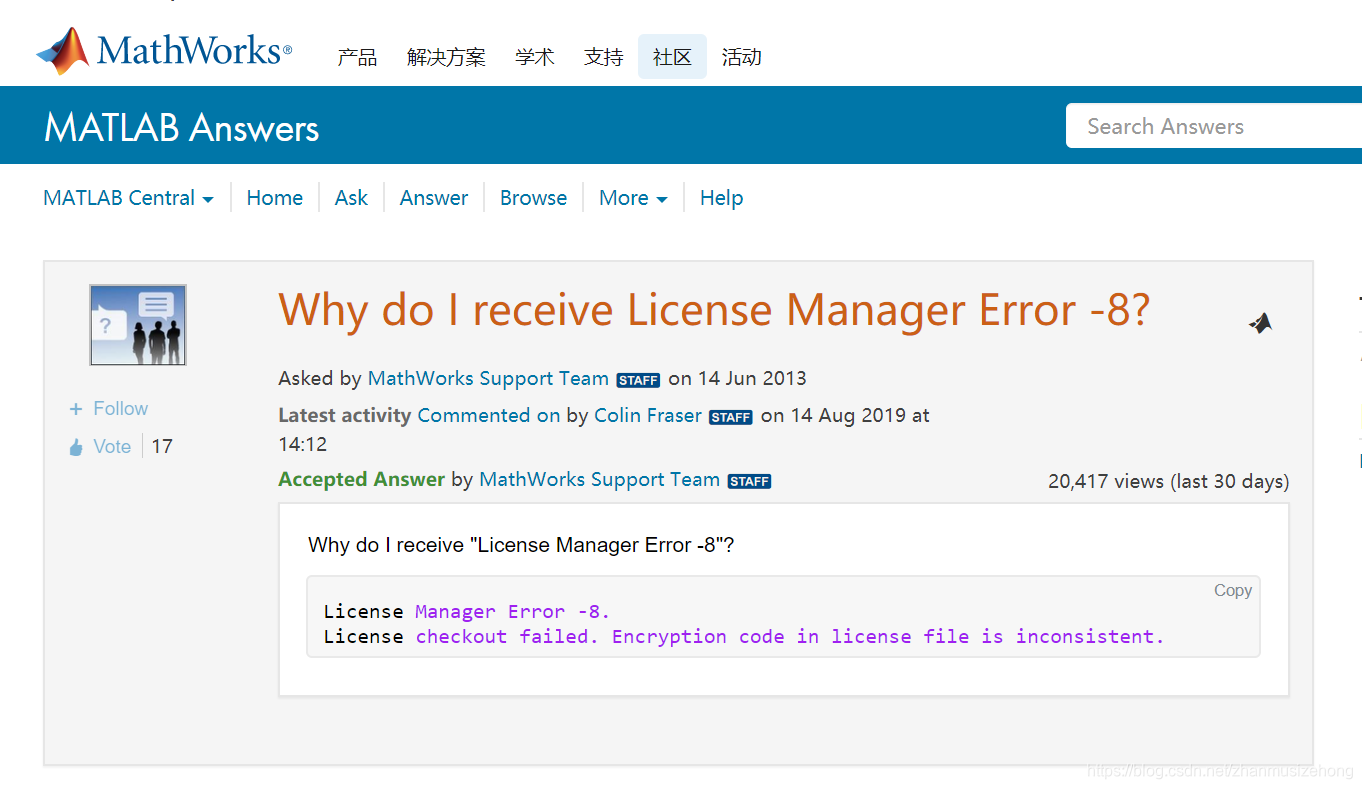Click the Vote link

click(x=112, y=446)
